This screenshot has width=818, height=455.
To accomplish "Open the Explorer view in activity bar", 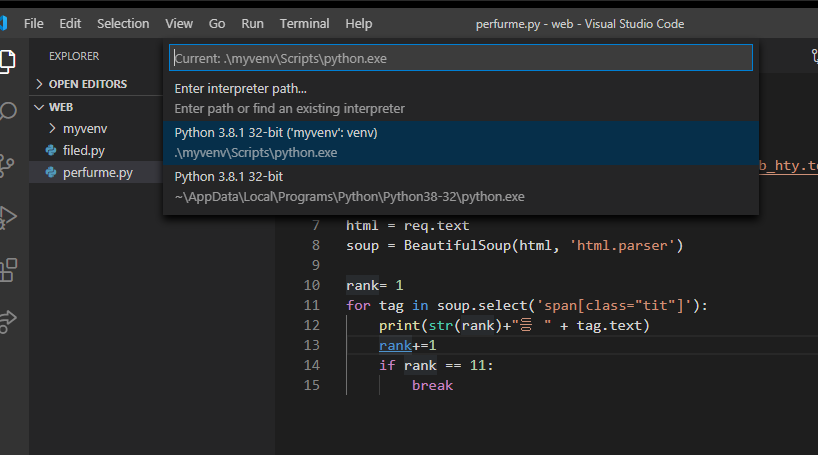I will 8,61.
